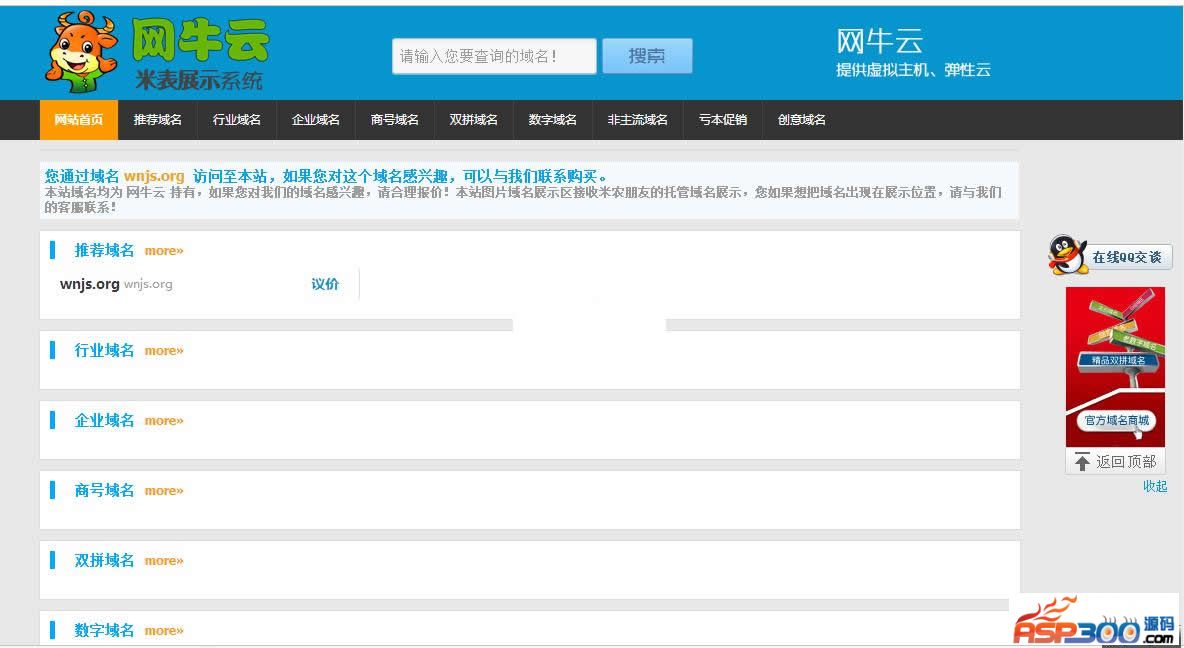Open the 商号域名 menu item
Screen dimensions: 1184x648
coord(395,119)
